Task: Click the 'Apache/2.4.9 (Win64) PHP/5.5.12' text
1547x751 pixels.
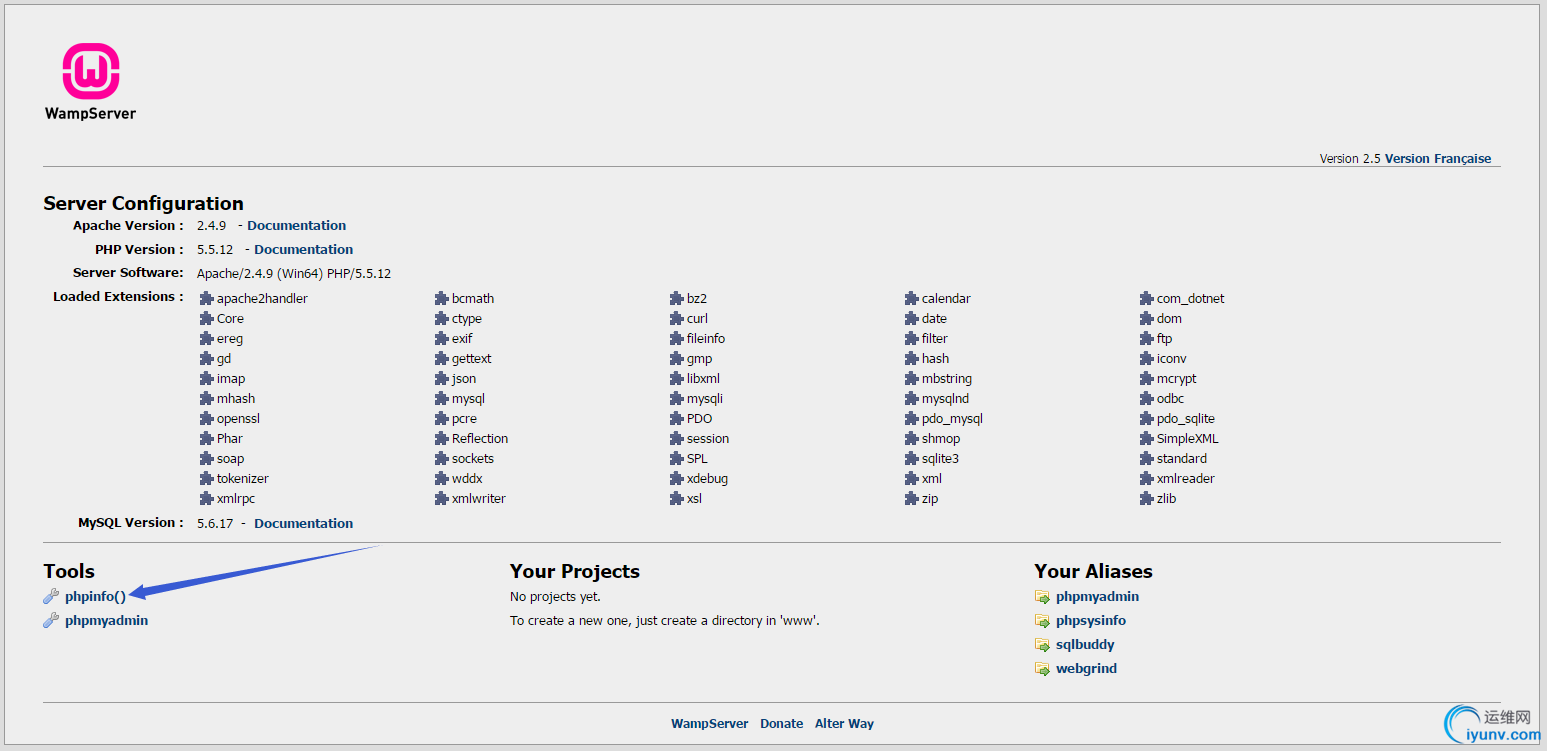Action: tap(294, 274)
